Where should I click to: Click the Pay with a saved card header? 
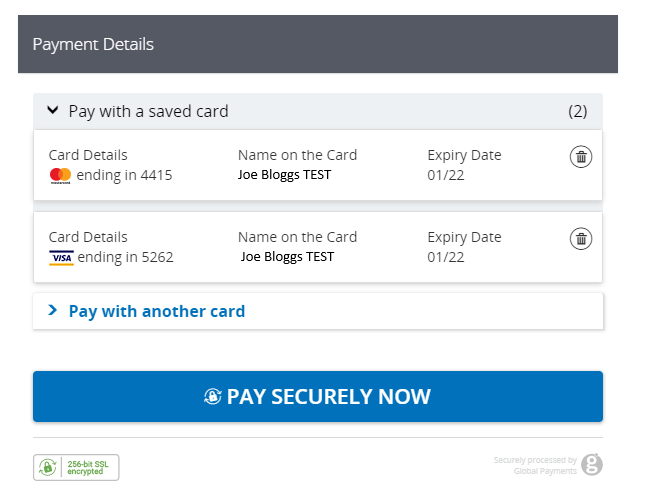[x=318, y=111]
